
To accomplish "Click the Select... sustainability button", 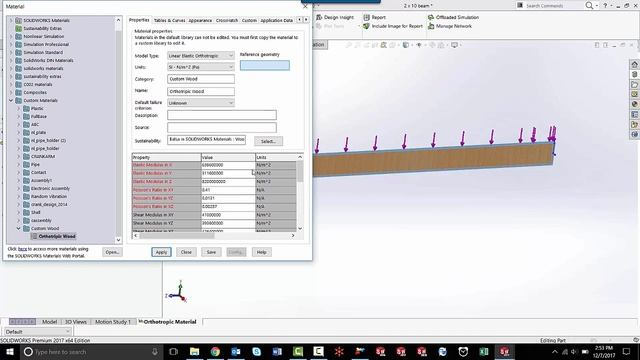I will pyautogui.click(x=268, y=141).
